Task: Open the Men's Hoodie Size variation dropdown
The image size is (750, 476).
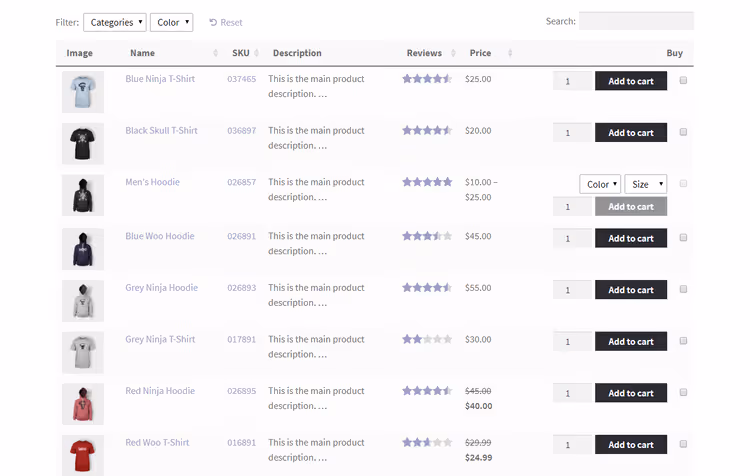Action: (646, 184)
